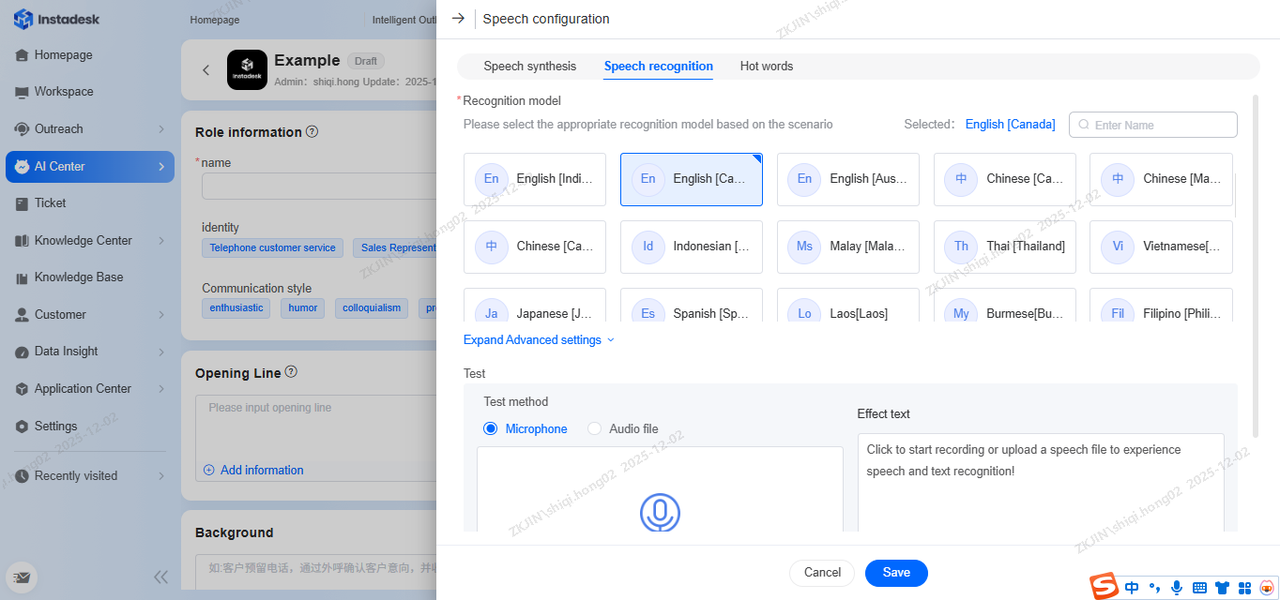Open the Hot words tab
The width and height of the screenshot is (1280, 600).
pos(766,66)
